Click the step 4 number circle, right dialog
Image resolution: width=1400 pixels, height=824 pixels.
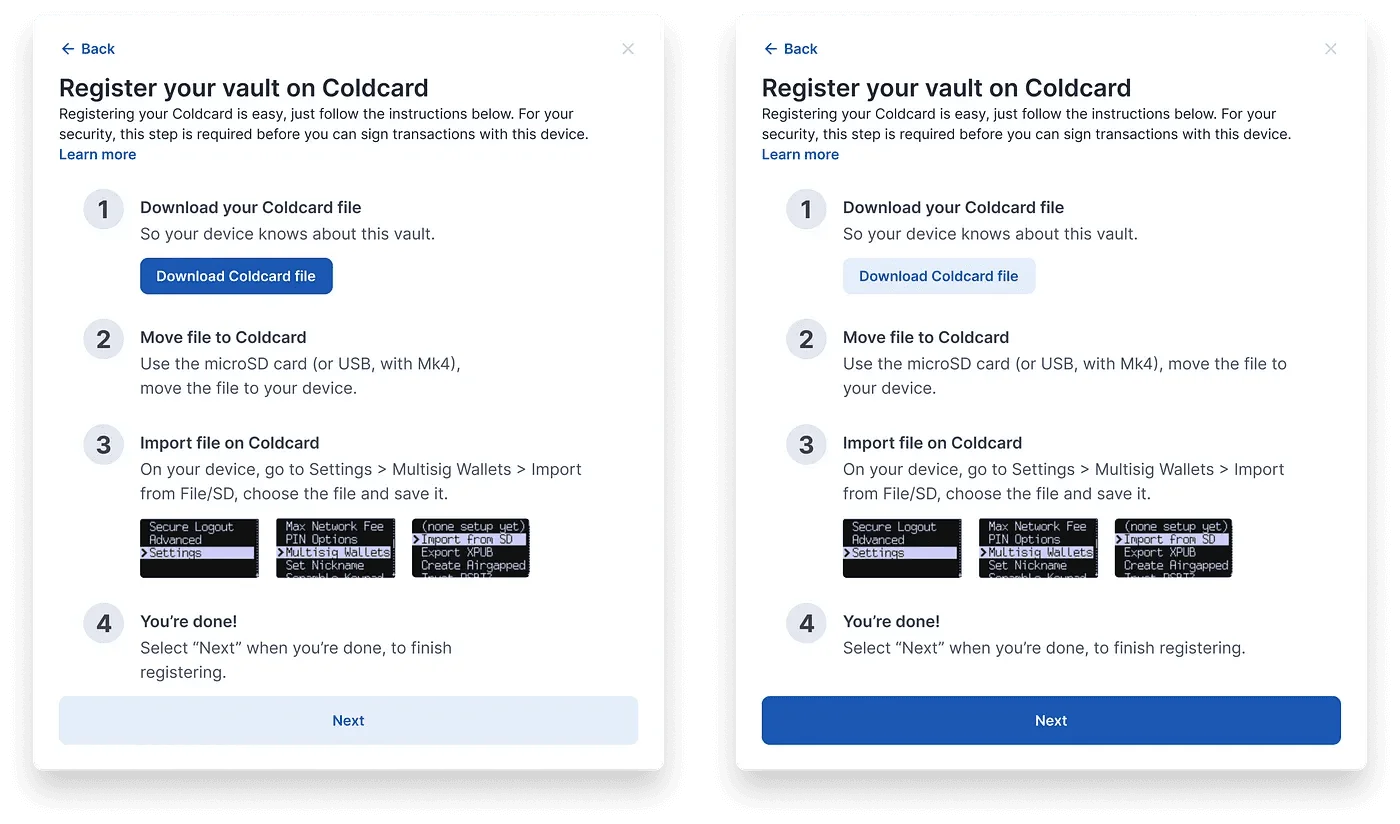tap(806, 623)
